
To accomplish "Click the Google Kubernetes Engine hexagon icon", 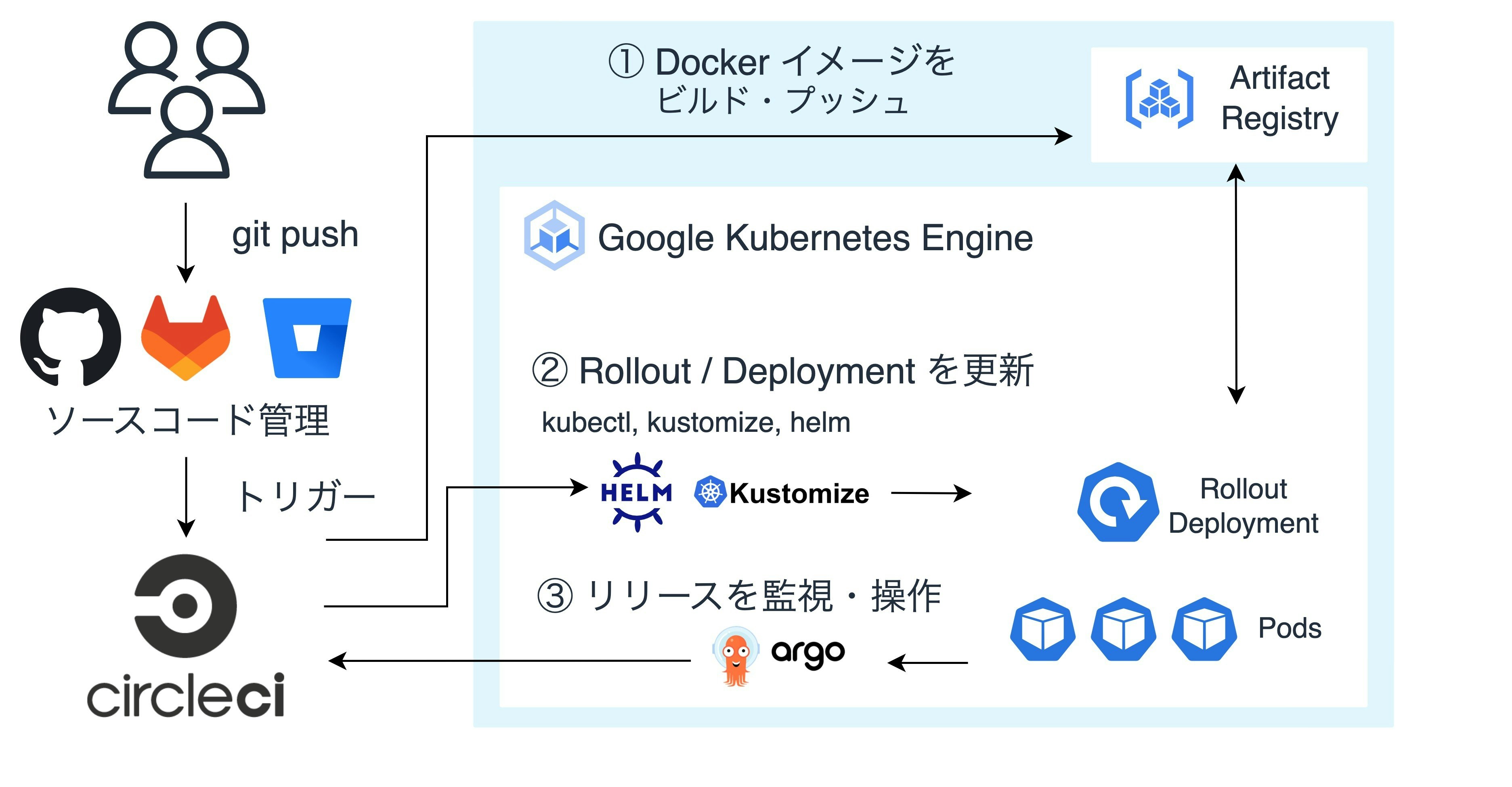I will (554, 235).
